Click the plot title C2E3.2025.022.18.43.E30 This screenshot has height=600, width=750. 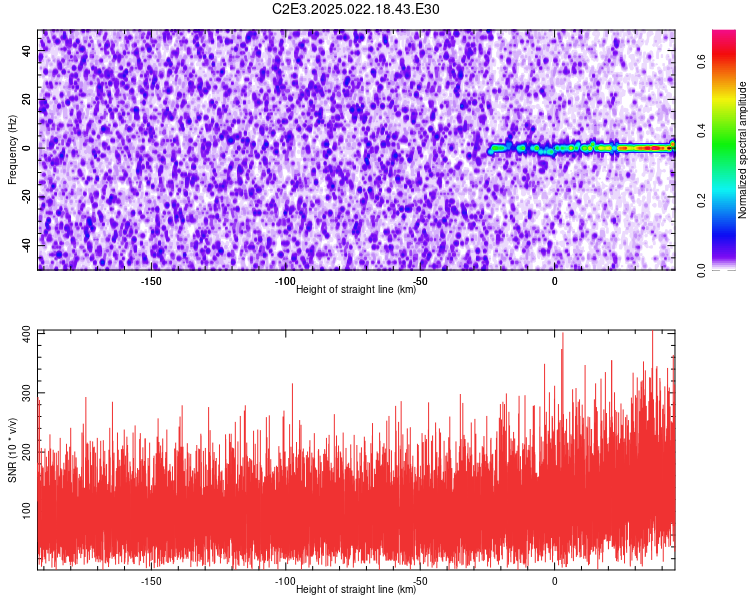click(355, 9)
